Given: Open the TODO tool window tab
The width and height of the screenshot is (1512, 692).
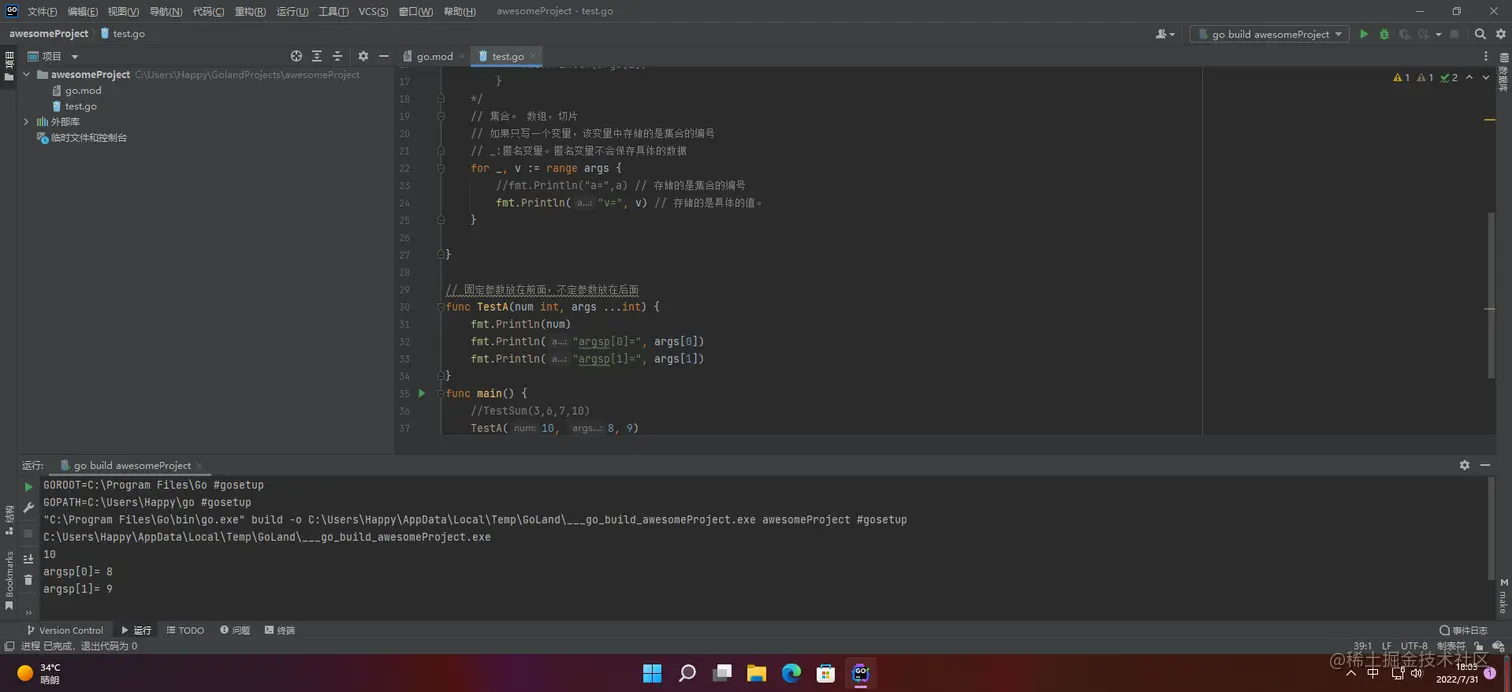Looking at the screenshot, I should coord(185,630).
